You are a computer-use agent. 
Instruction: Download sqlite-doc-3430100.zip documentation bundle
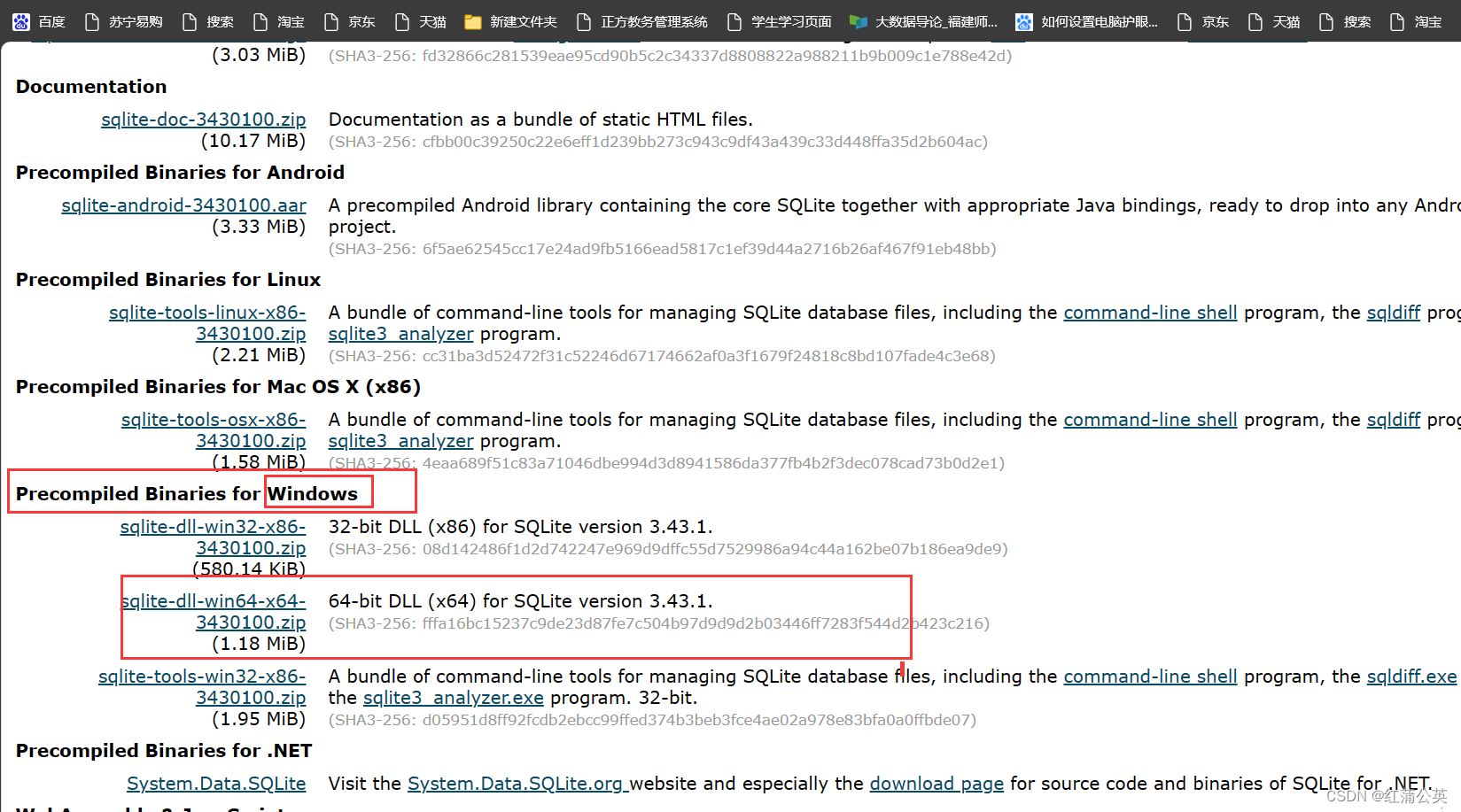coord(204,120)
